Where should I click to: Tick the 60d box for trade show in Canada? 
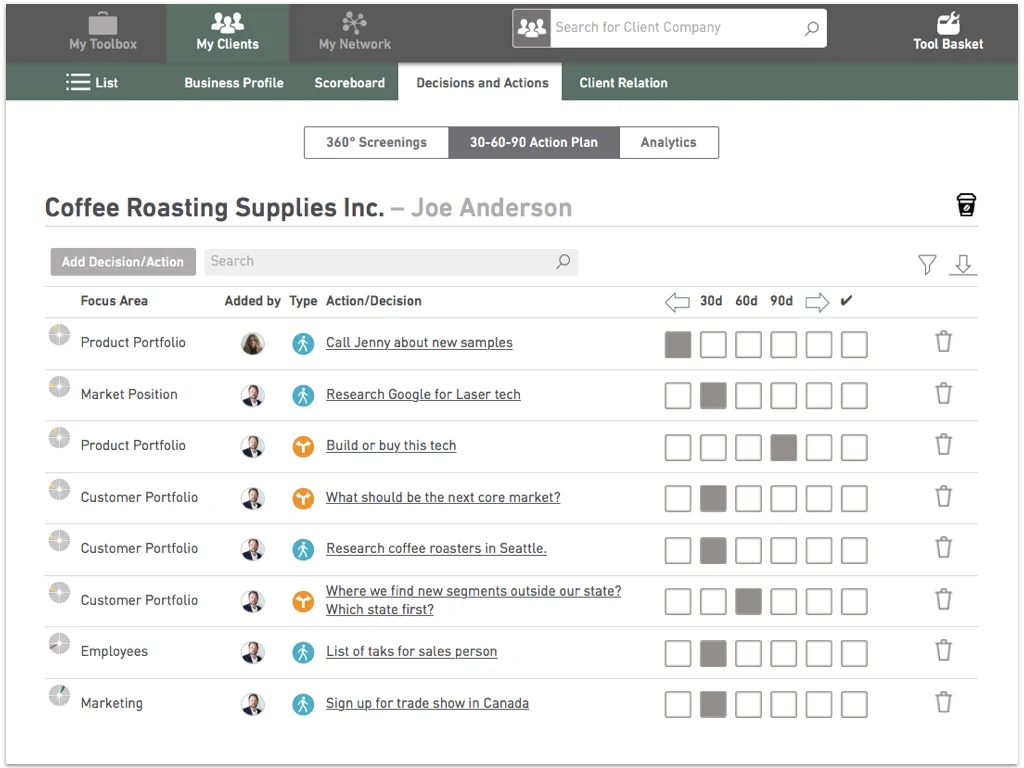click(748, 705)
